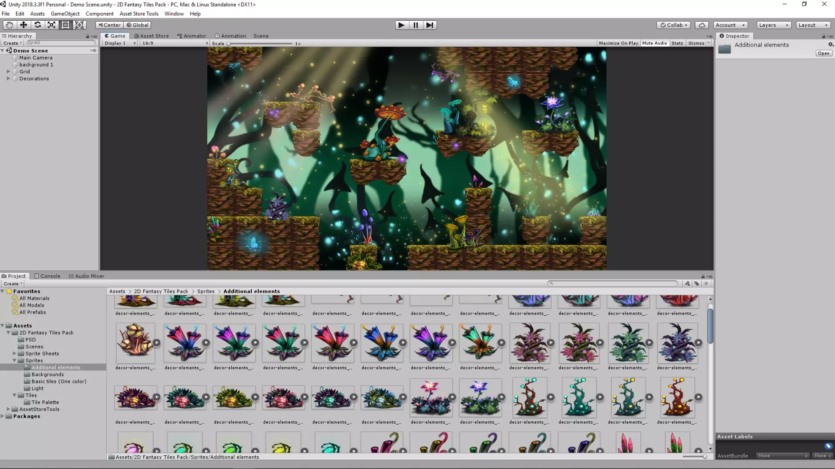
Task: Toggle the Inspector lock icon
Action: (824, 36)
